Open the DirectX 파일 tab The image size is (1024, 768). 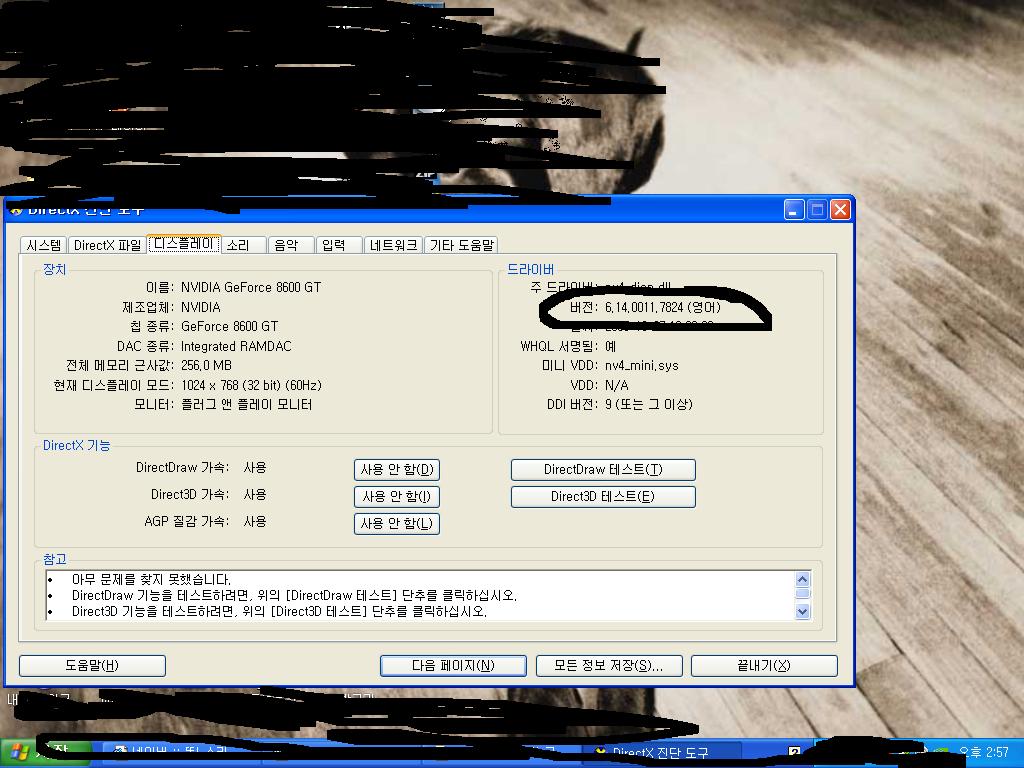(107, 245)
